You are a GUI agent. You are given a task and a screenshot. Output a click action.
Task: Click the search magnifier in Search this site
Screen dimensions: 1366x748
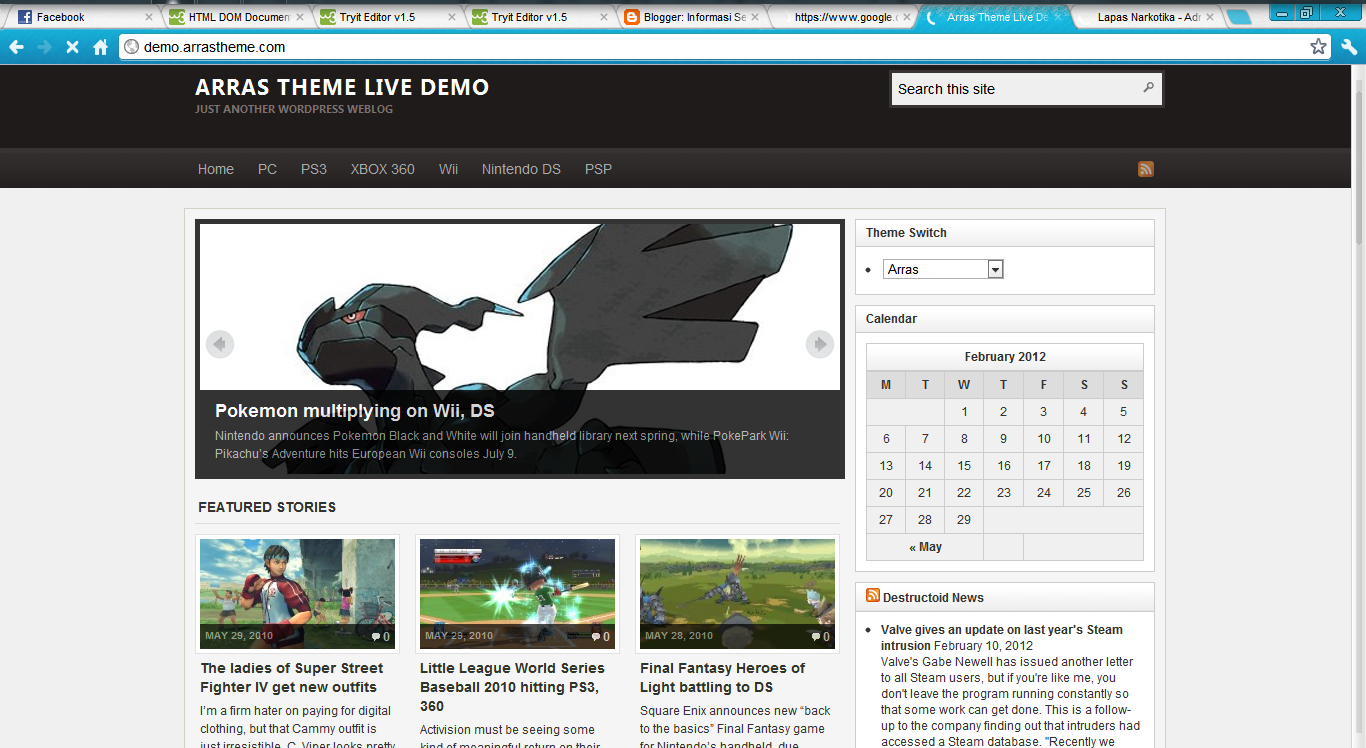pyautogui.click(x=1147, y=88)
